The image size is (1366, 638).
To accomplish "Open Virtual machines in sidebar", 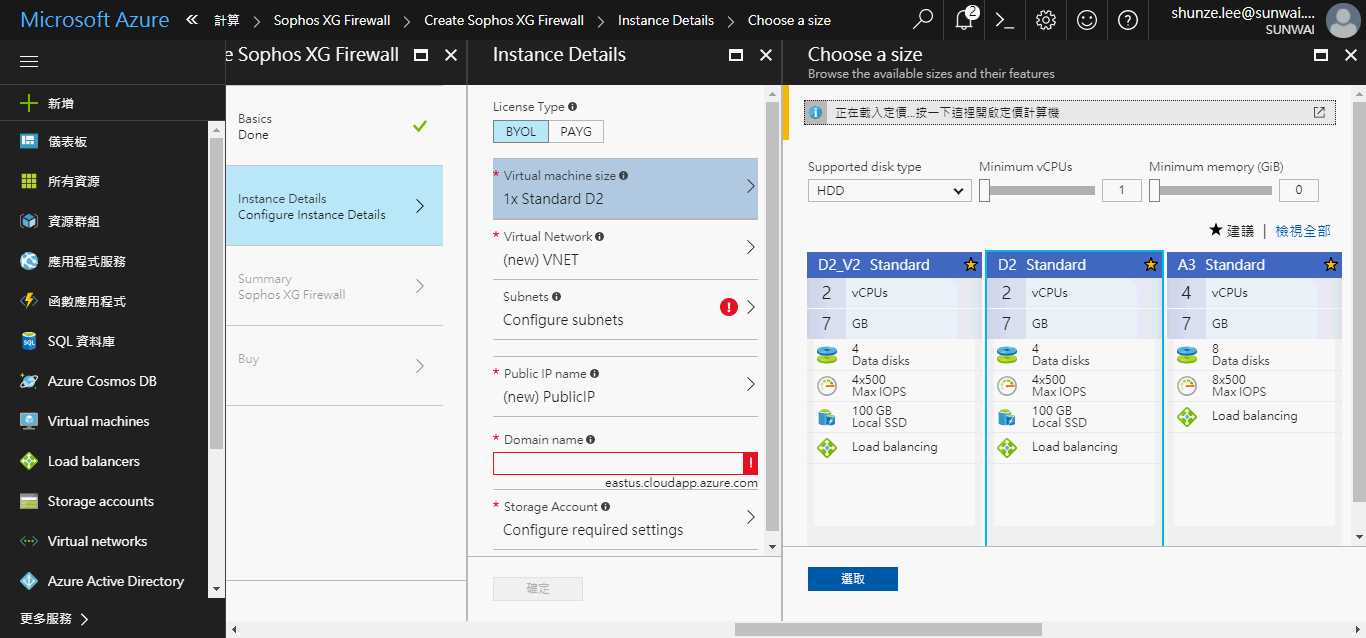I will point(105,422).
